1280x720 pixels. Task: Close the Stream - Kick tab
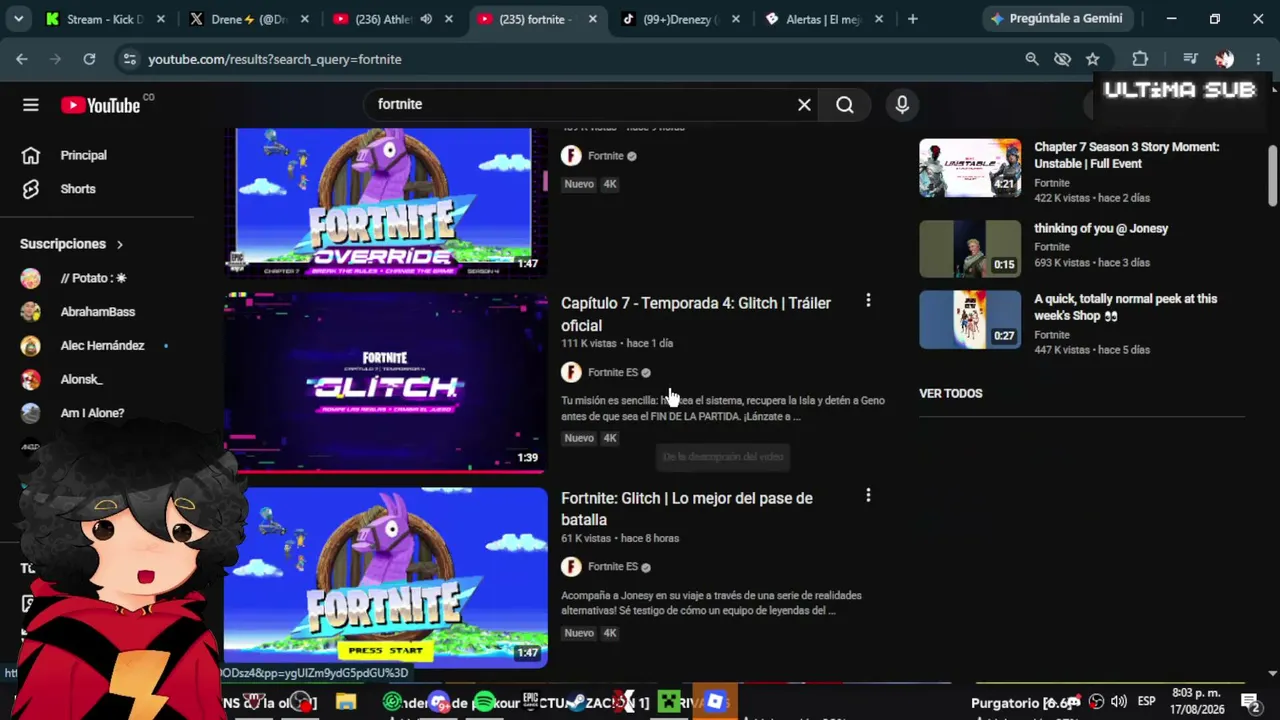pos(160,19)
